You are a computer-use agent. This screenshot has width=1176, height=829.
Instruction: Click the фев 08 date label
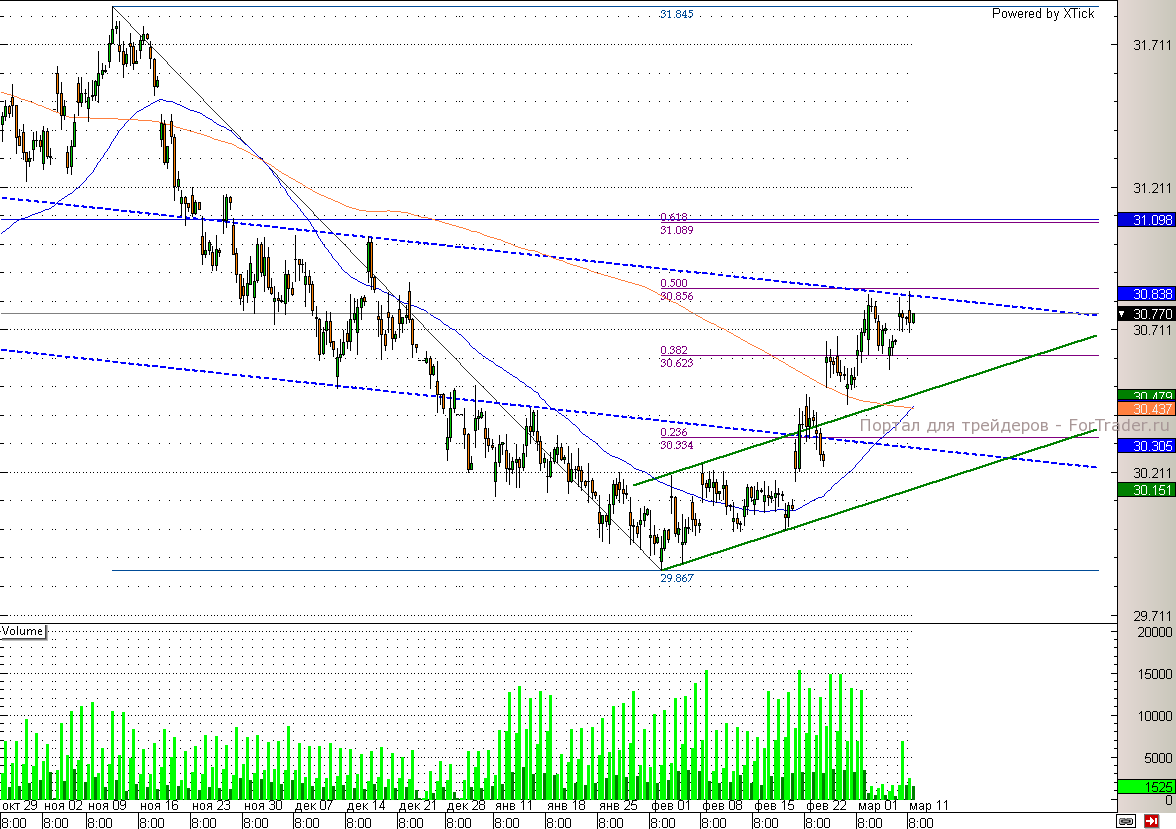(722, 806)
